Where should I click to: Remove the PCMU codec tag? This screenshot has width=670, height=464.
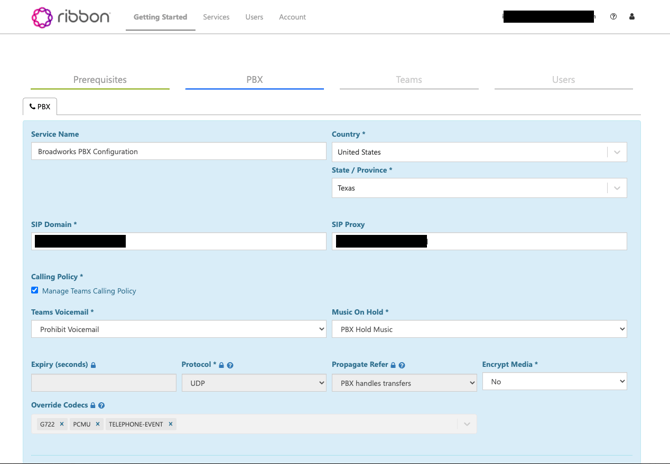(97, 424)
